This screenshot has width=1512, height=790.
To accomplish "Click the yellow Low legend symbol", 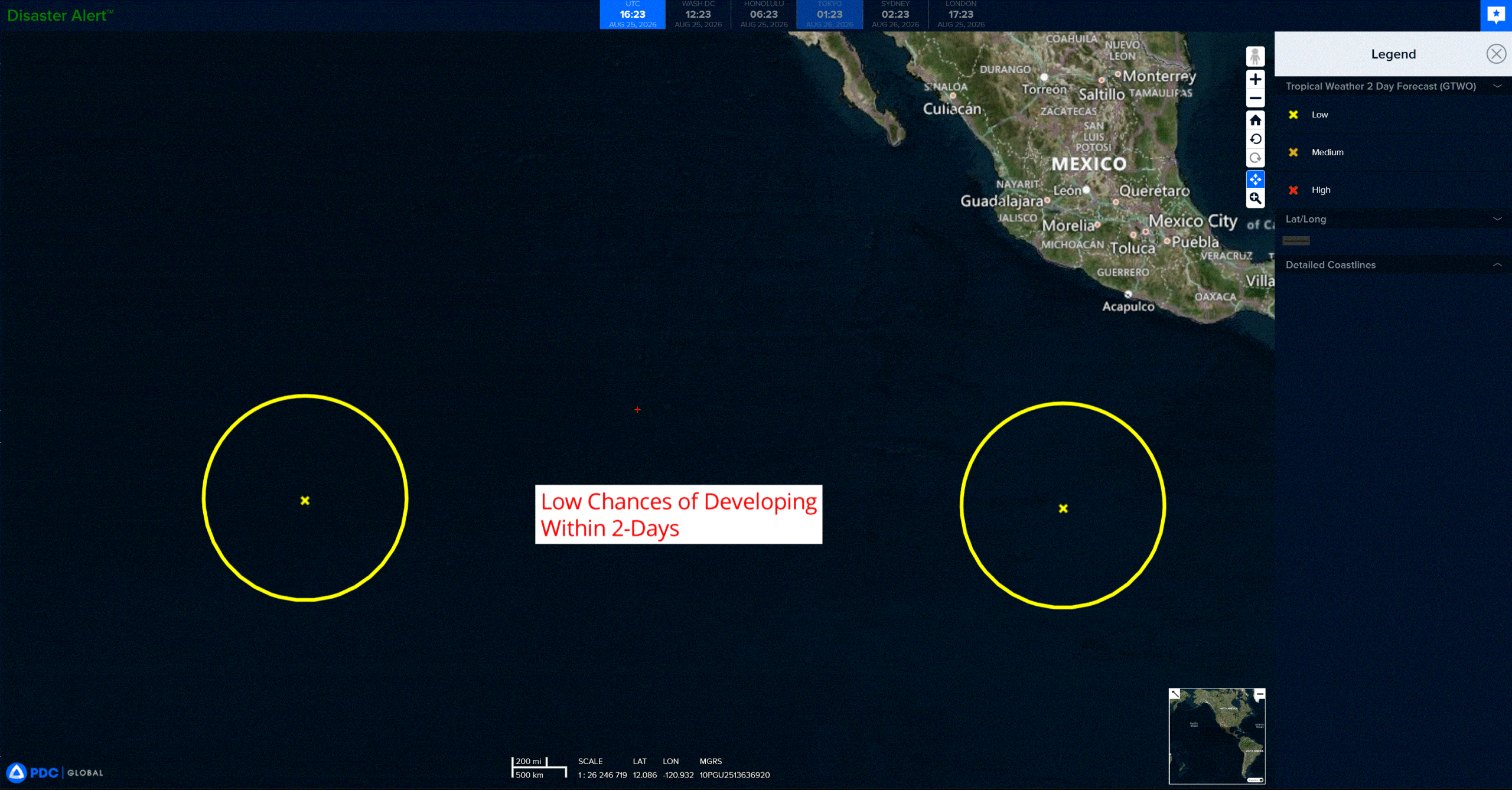I will [x=1293, y=115].
